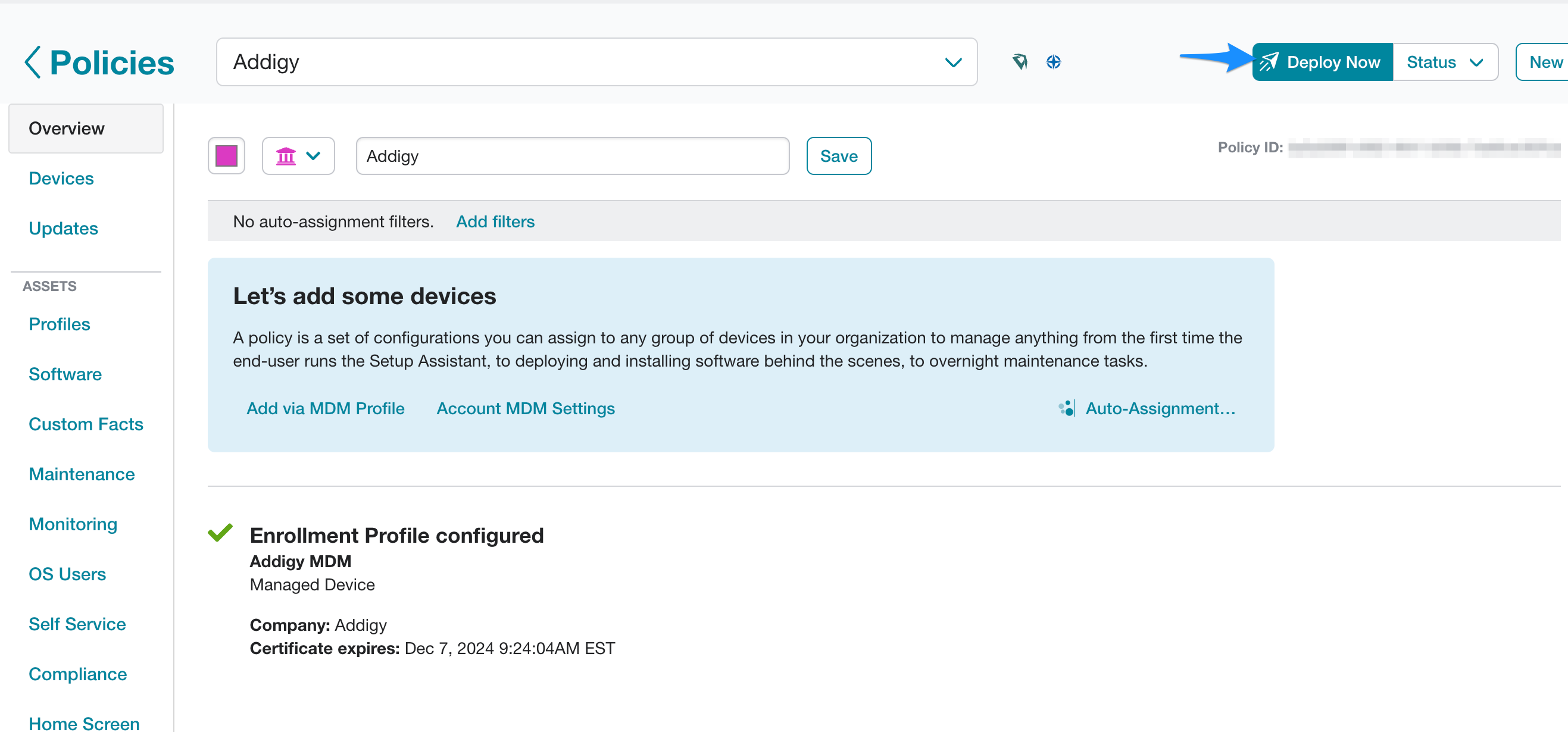Click the green Enrollment Profile checkmark
Image resolution: width=1568 pixels, height=732 pixels.
click(x=220, y=533)
